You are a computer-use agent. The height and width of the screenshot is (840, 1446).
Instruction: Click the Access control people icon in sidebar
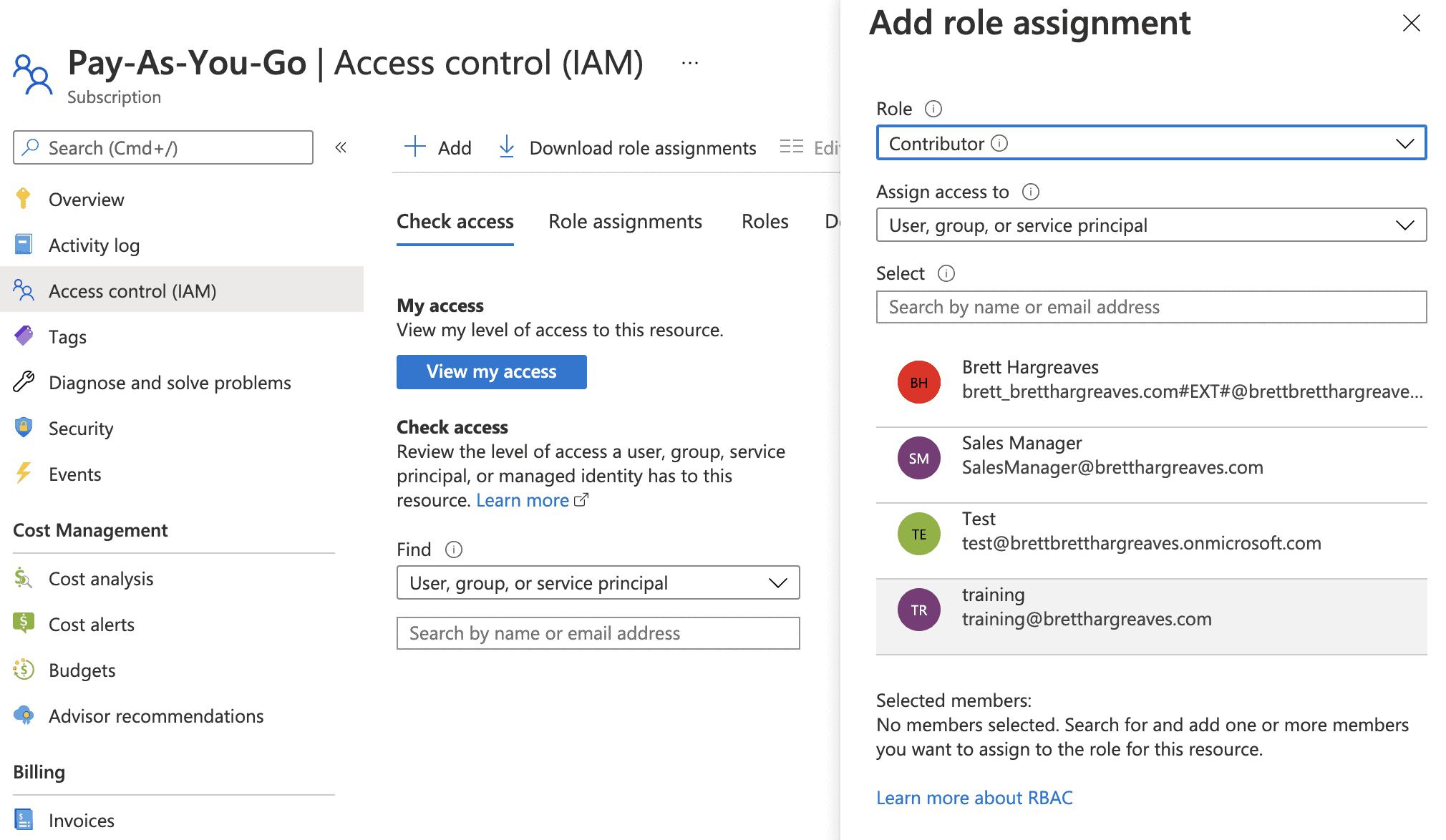coord(24,290)
